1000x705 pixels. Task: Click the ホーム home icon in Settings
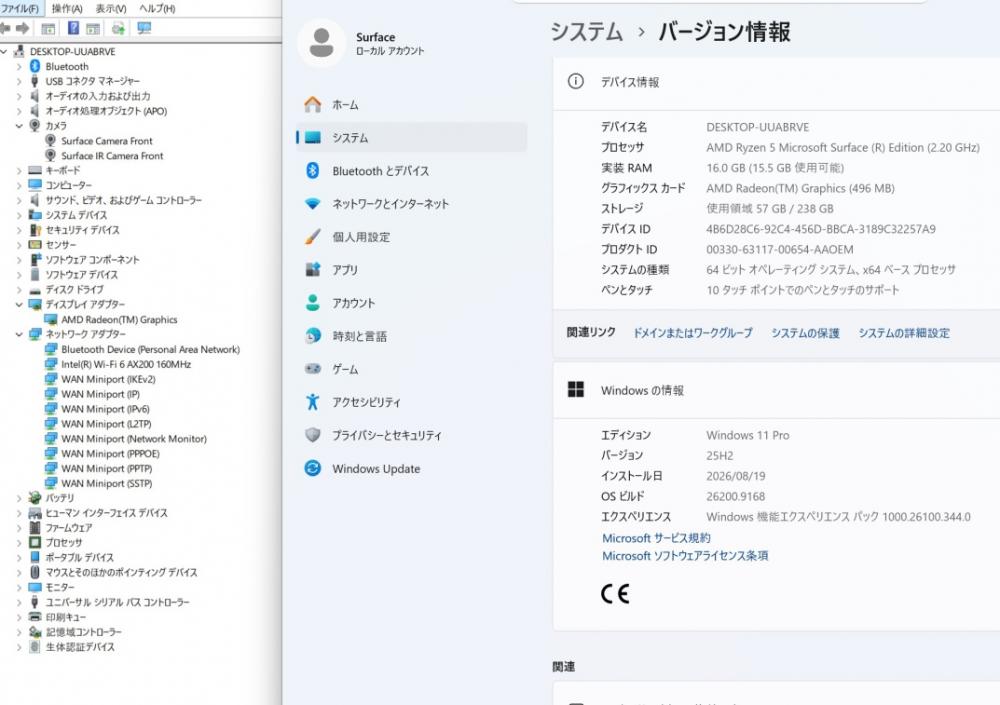(312, 105)
